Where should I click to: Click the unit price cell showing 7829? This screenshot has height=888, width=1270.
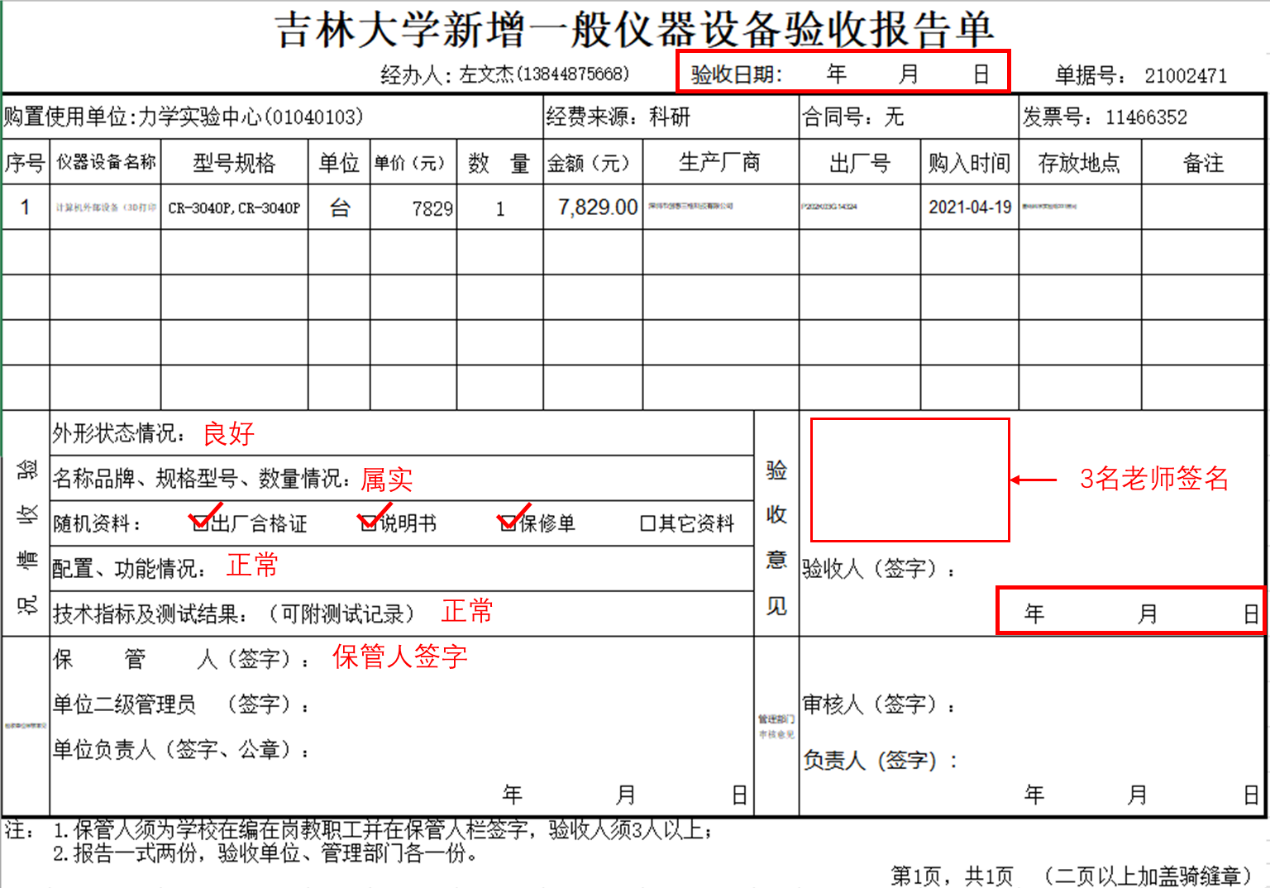(x=413, y=209)
